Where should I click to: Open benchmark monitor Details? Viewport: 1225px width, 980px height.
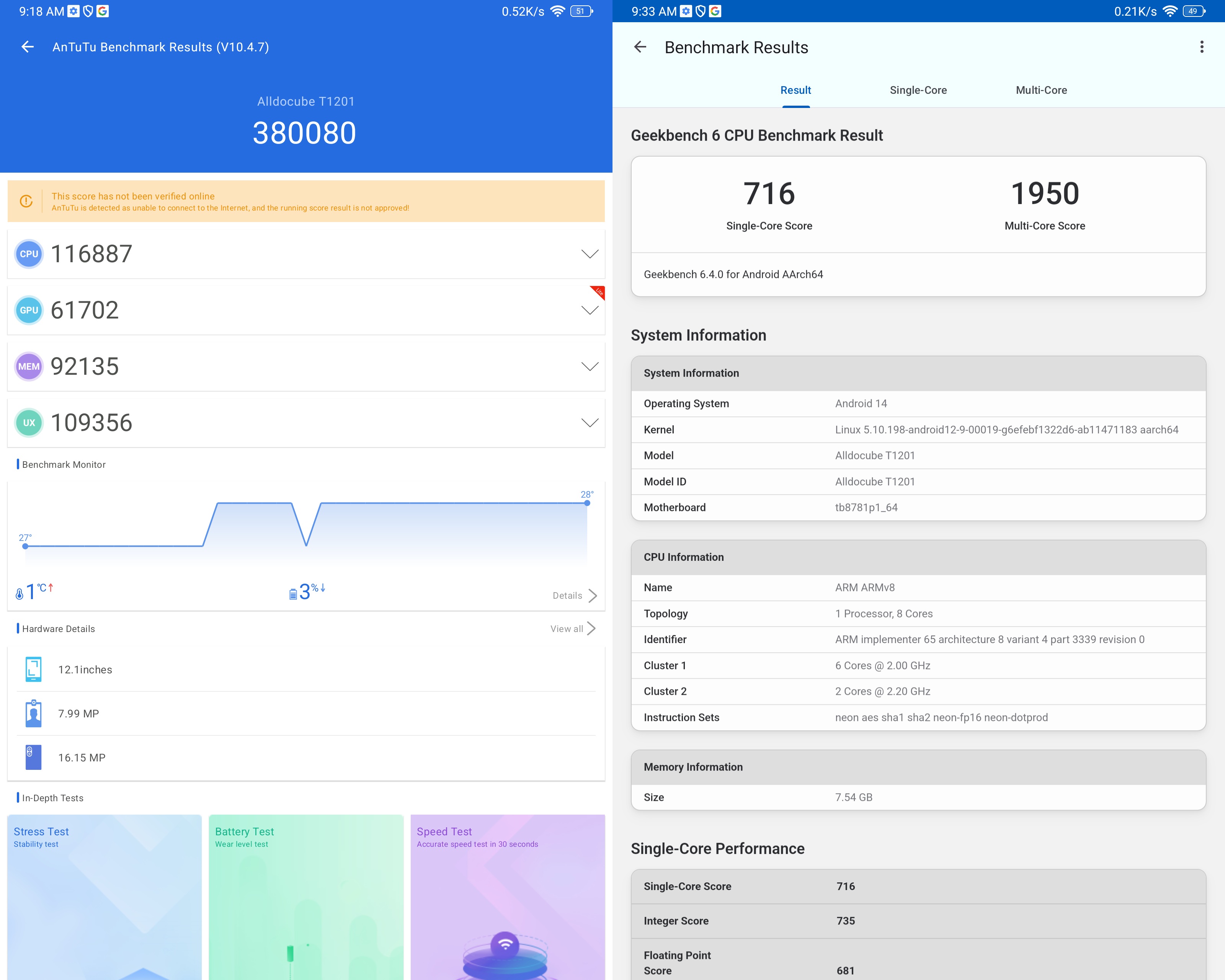tap(575, 595)
